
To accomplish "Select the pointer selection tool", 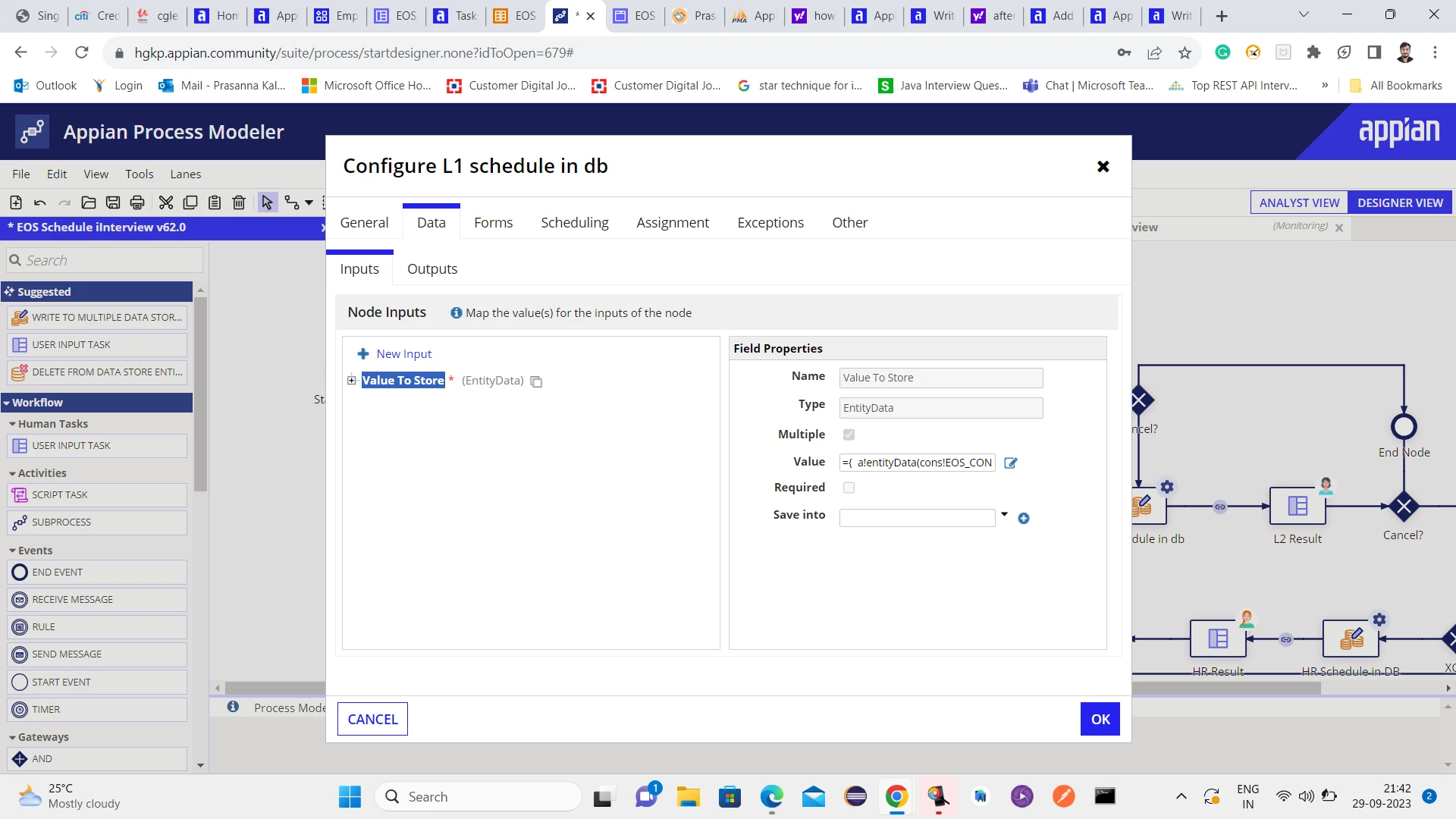I will (x=267, y=202).
